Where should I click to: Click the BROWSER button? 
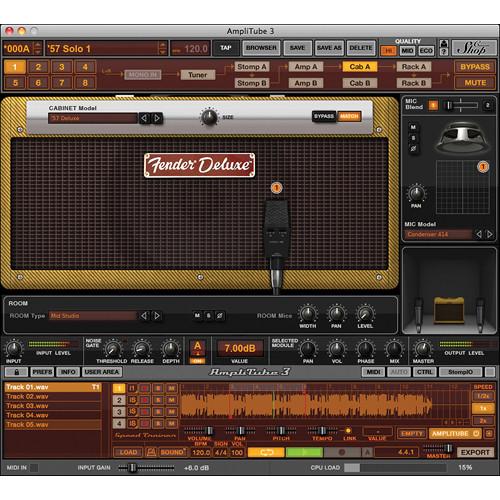pyautogui.click(x=261, y=48)
